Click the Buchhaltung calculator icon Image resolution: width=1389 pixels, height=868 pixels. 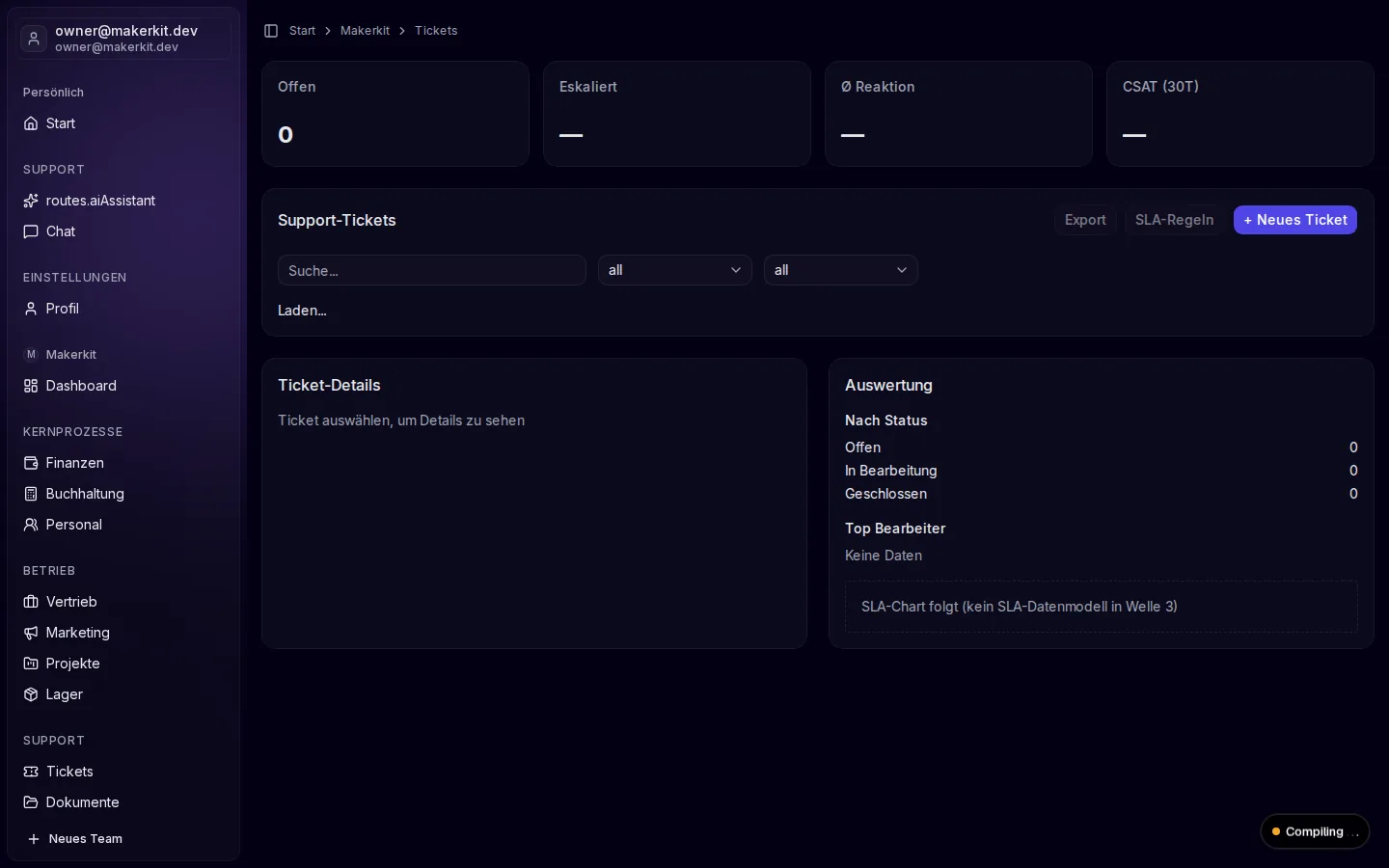31,494
